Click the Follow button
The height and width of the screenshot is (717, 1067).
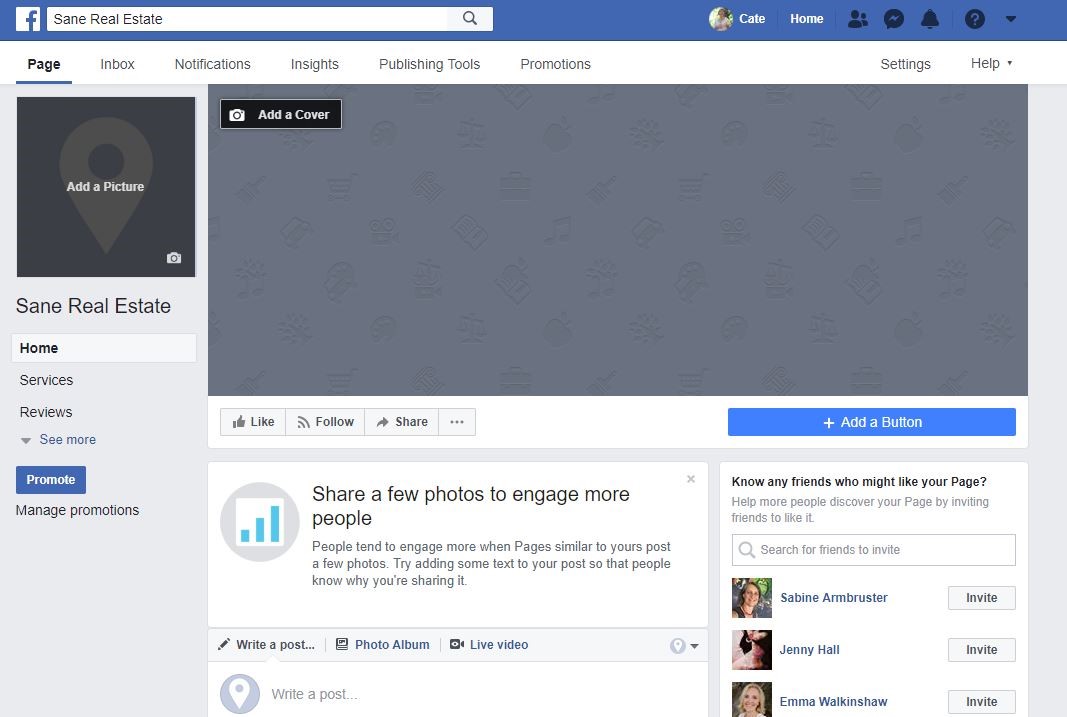point(325,422)
